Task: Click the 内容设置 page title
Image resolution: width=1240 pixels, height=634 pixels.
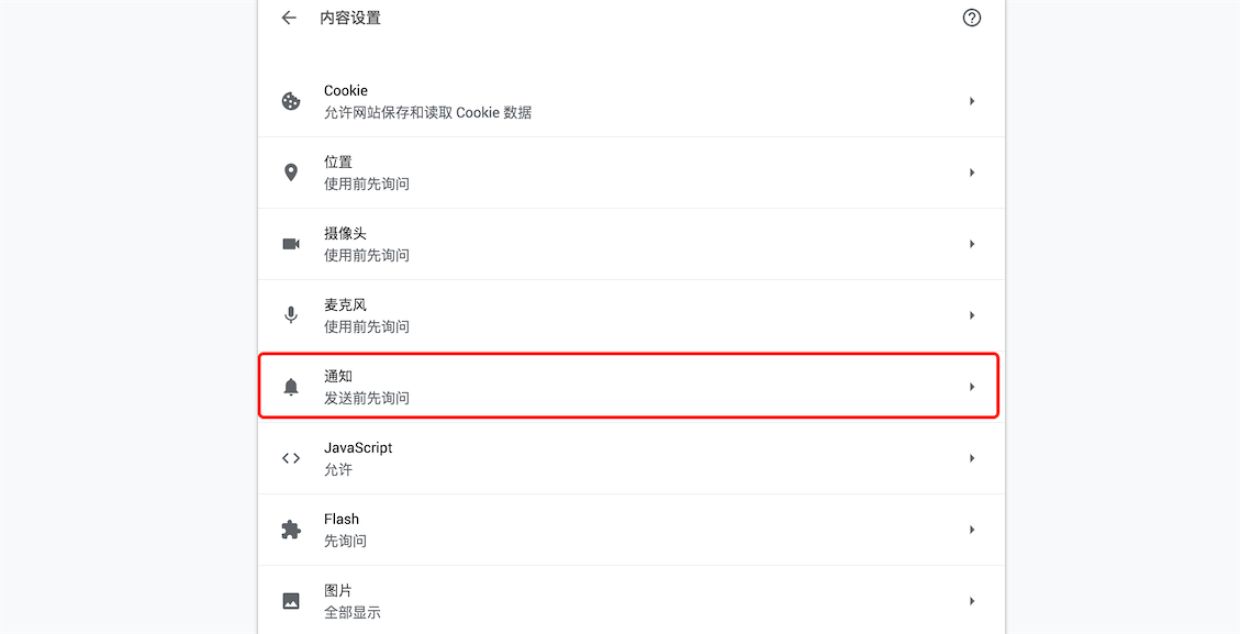Action: pos(350,18)
